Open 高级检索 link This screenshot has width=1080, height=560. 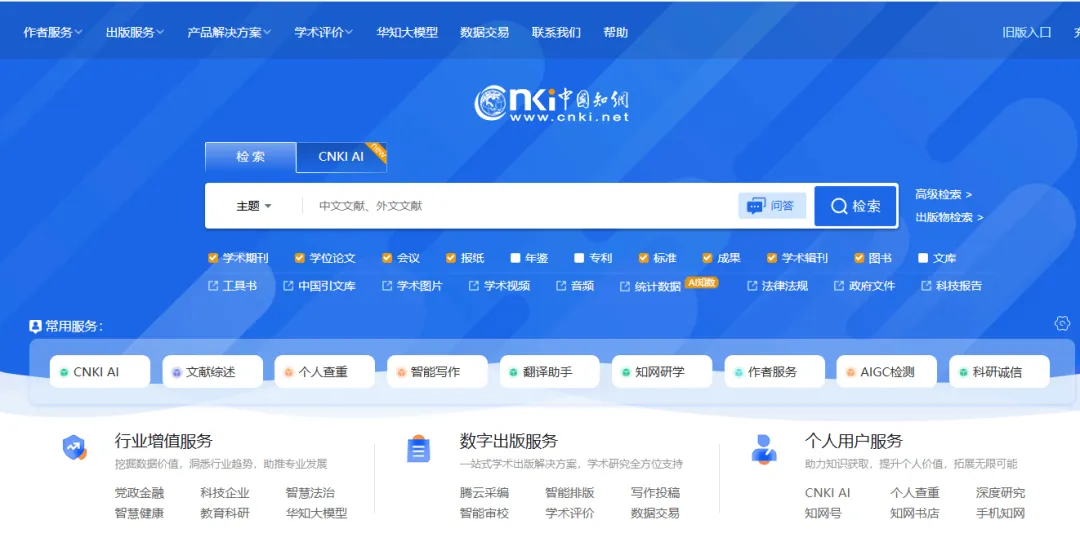(x=943, y=195)
